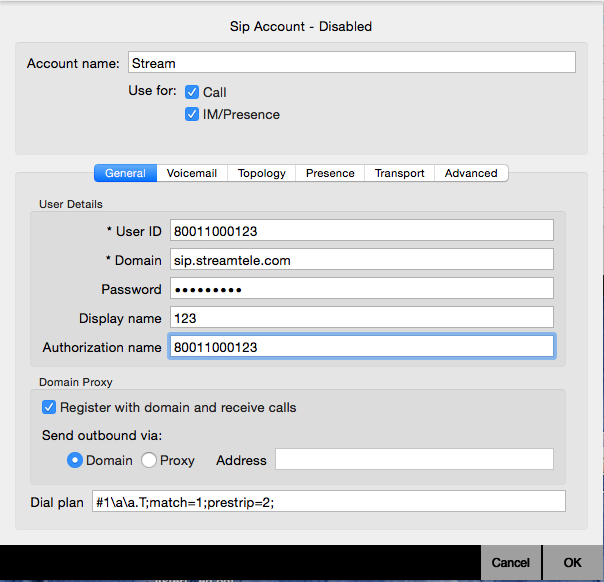Show the Transport tab settings
This screenshot has height=582, width=604.
pos(399,173)
